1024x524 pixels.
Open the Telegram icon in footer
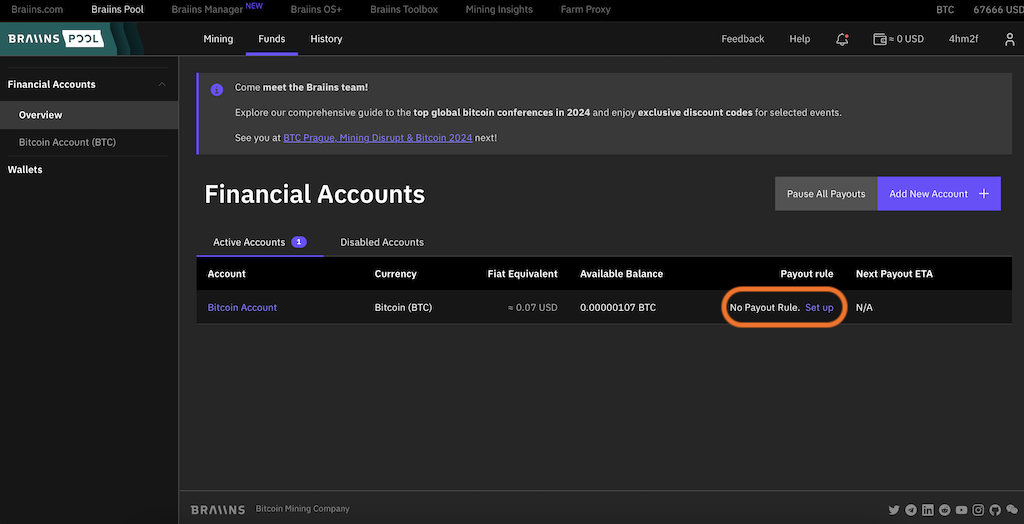click(911, 510)
